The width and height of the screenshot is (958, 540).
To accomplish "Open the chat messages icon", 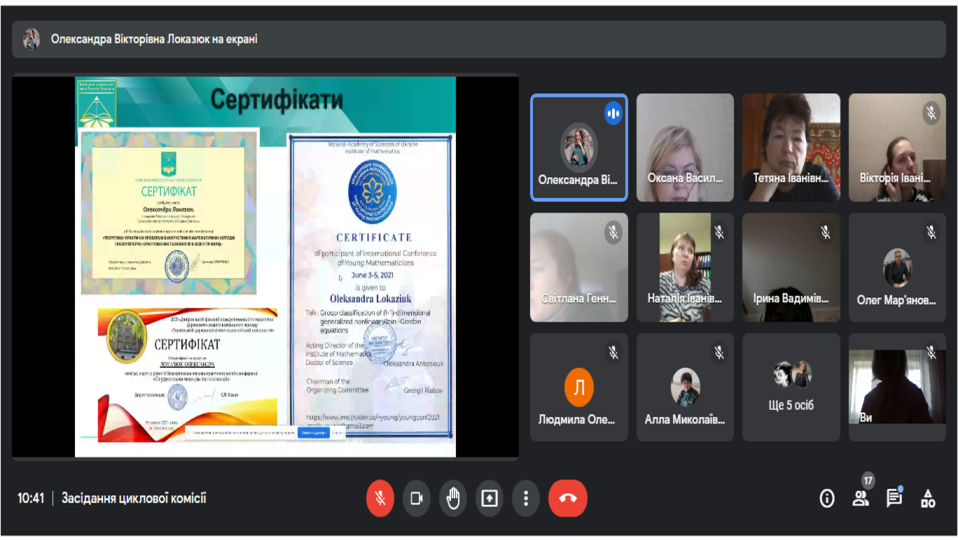I will point(894,498).
